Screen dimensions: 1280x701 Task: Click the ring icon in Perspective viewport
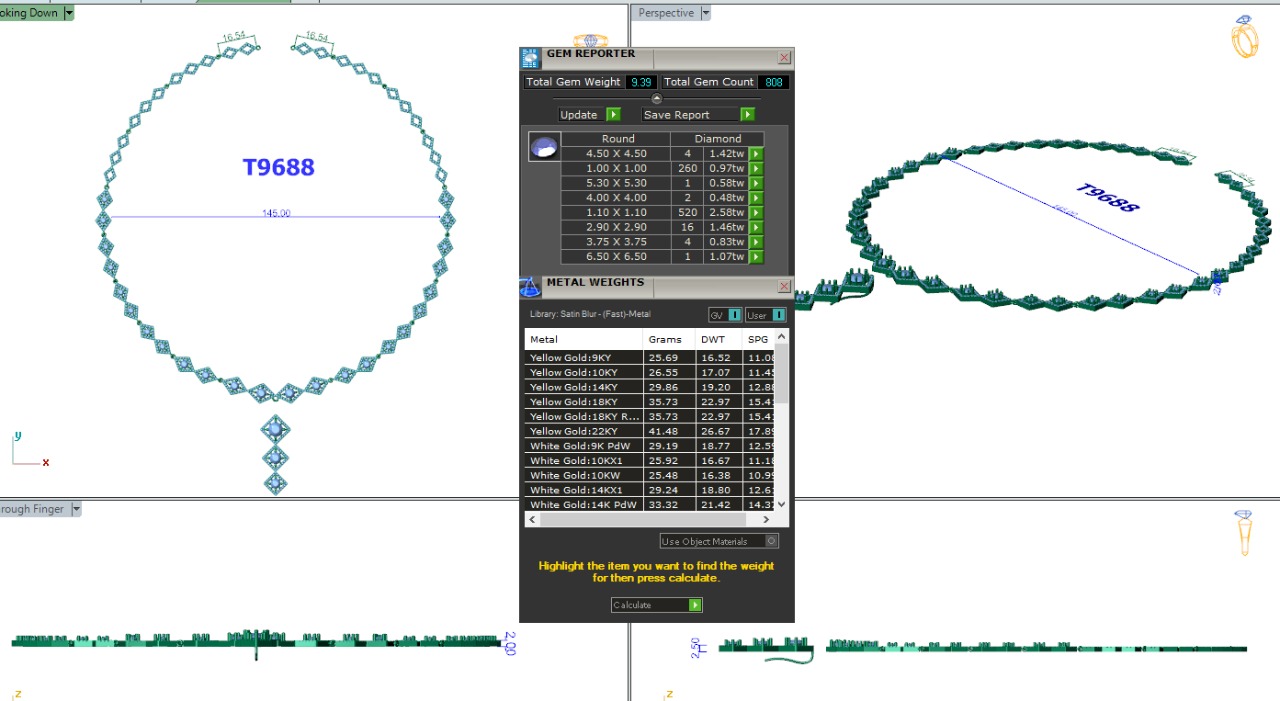(1244, 37)
